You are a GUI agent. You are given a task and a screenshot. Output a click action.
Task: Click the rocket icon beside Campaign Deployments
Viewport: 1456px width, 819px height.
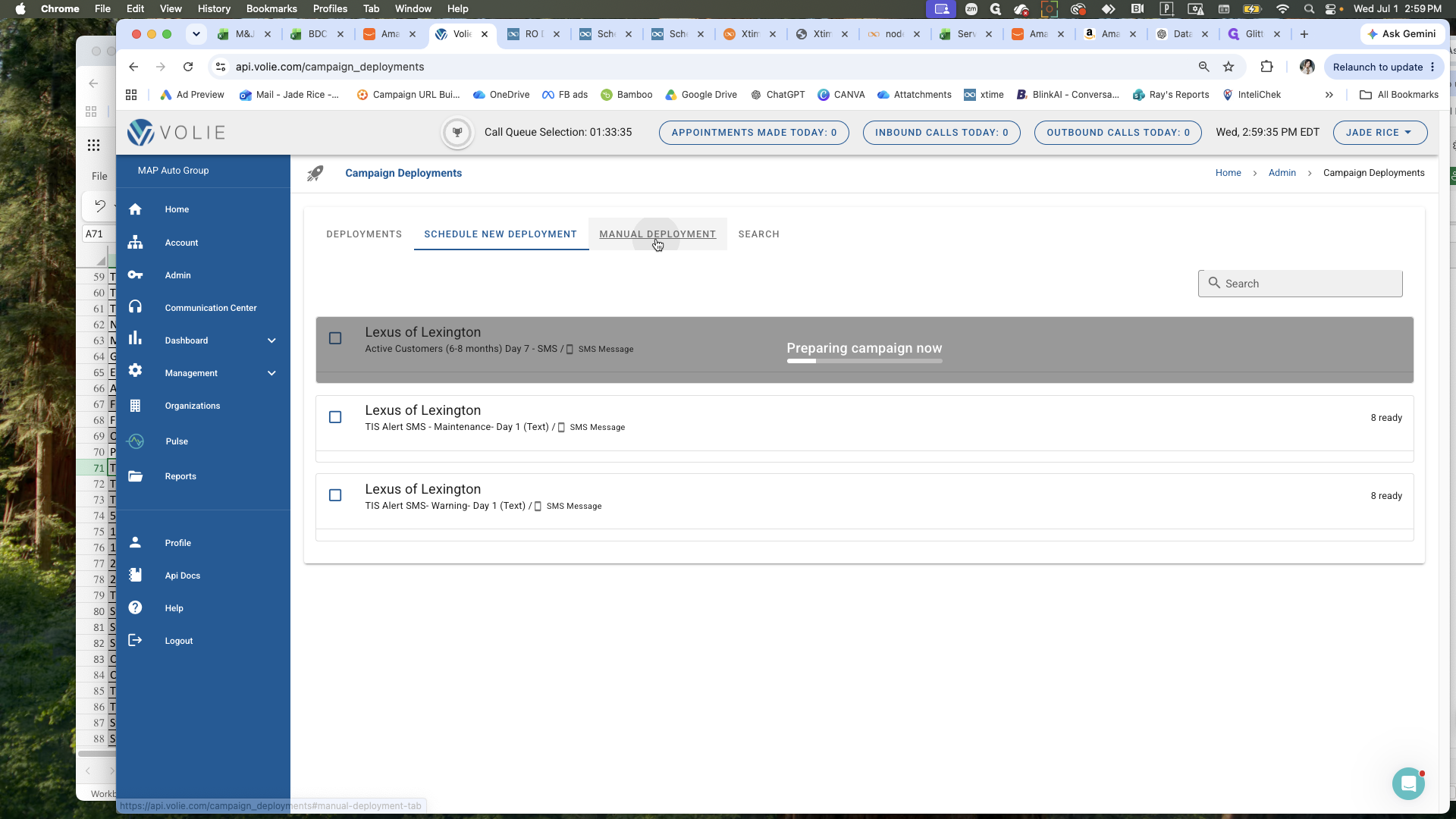315,174
